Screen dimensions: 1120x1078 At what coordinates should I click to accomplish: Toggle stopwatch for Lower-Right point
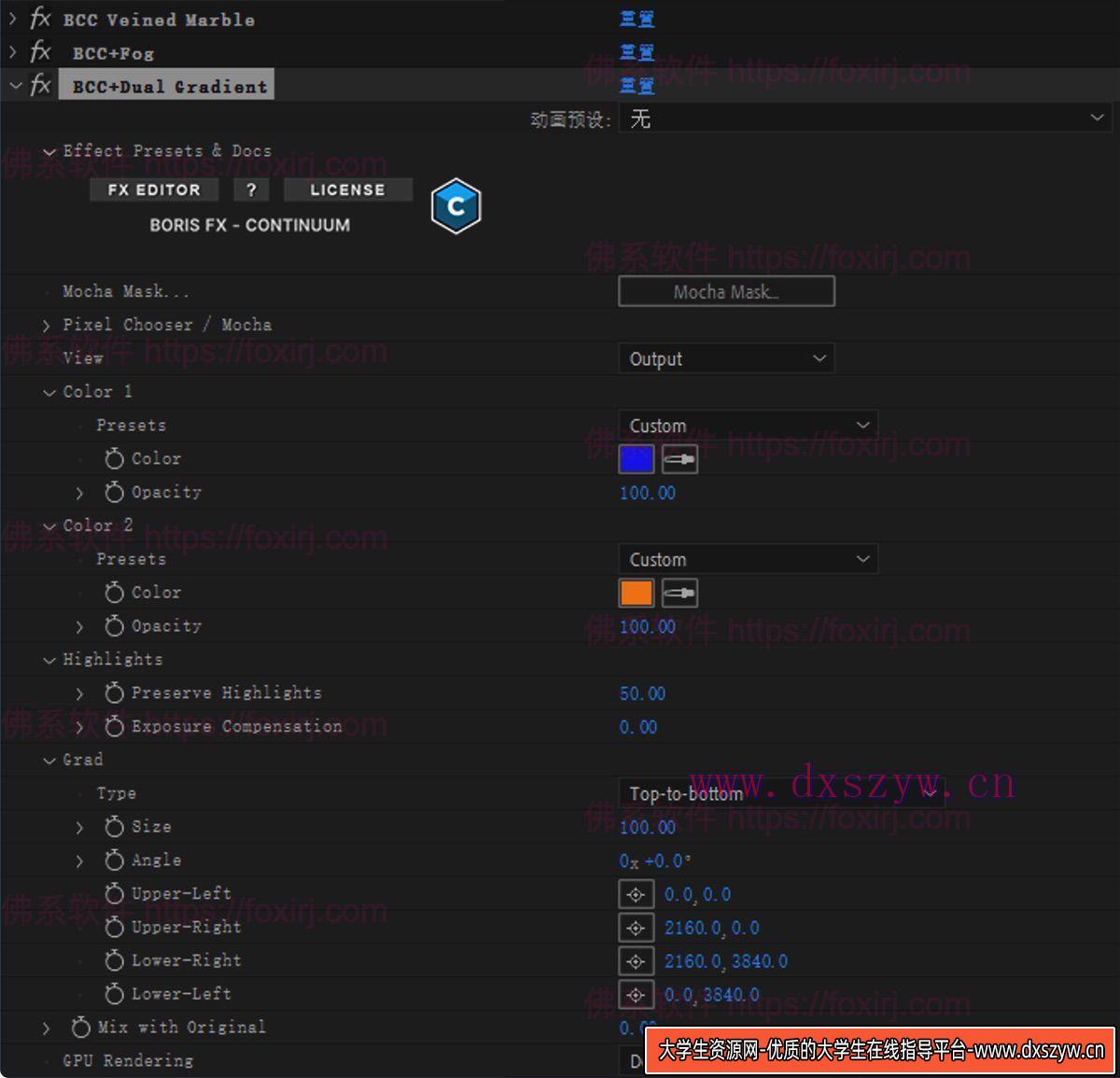(x=114, y=960)
